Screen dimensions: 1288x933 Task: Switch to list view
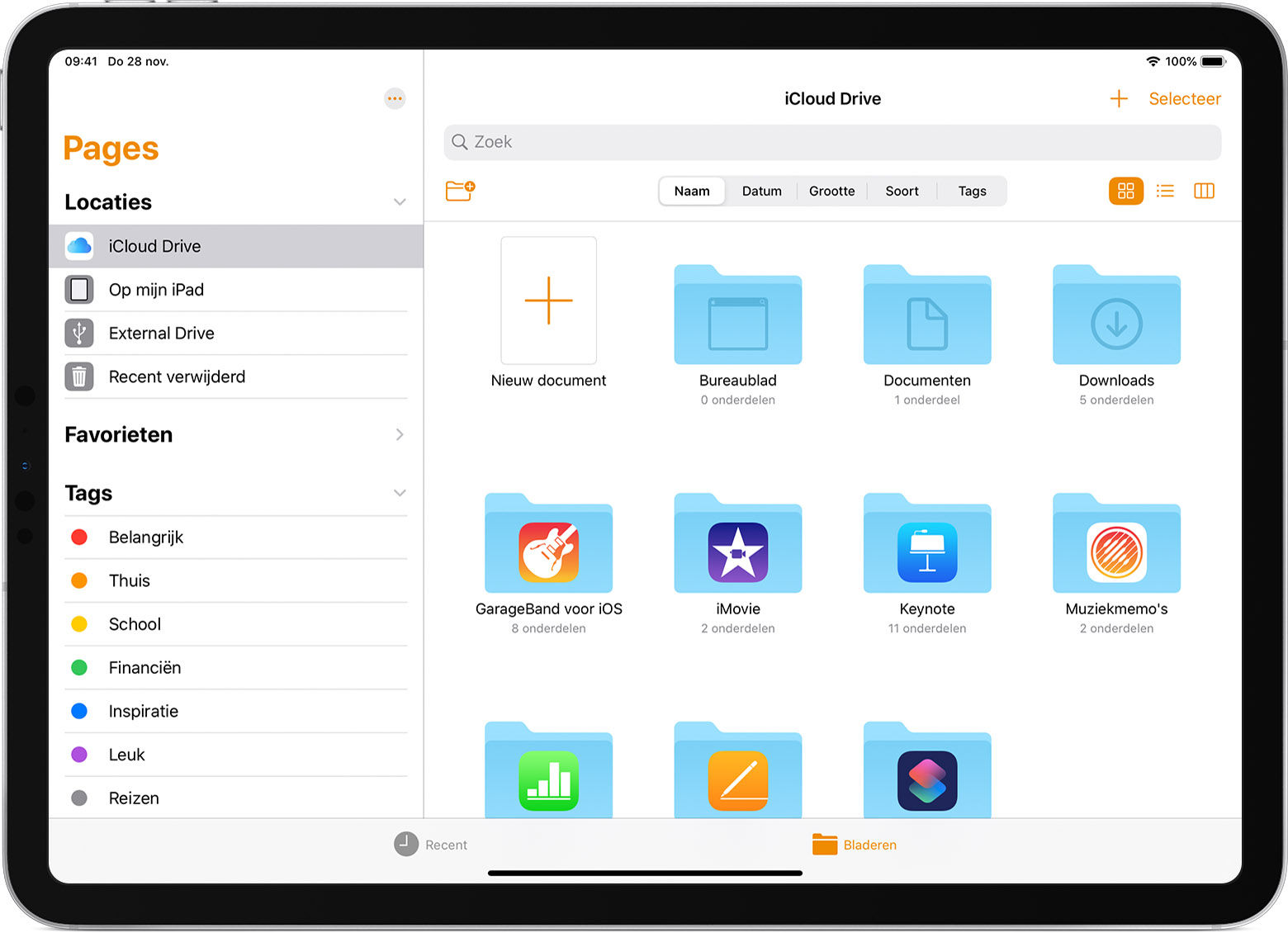coord(1165,191)
